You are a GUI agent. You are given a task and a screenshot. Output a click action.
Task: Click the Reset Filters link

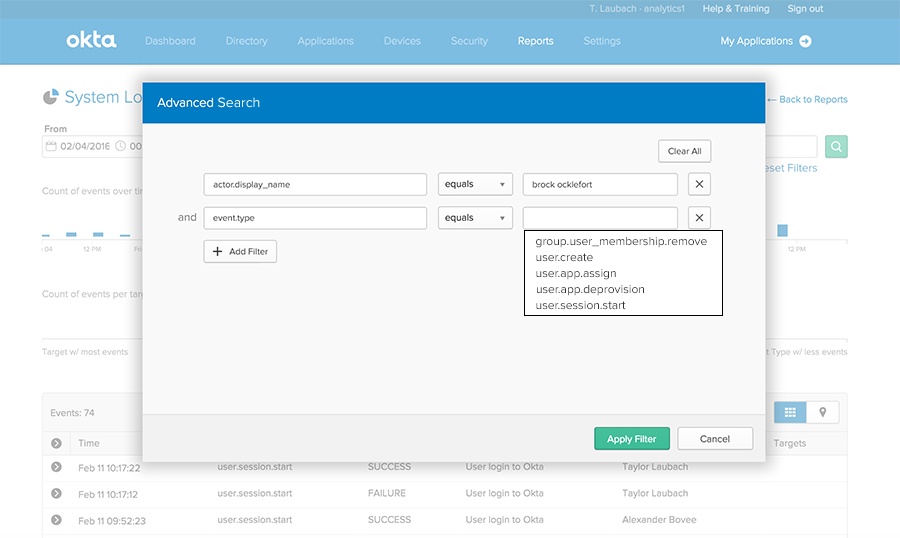coord(790,168)
